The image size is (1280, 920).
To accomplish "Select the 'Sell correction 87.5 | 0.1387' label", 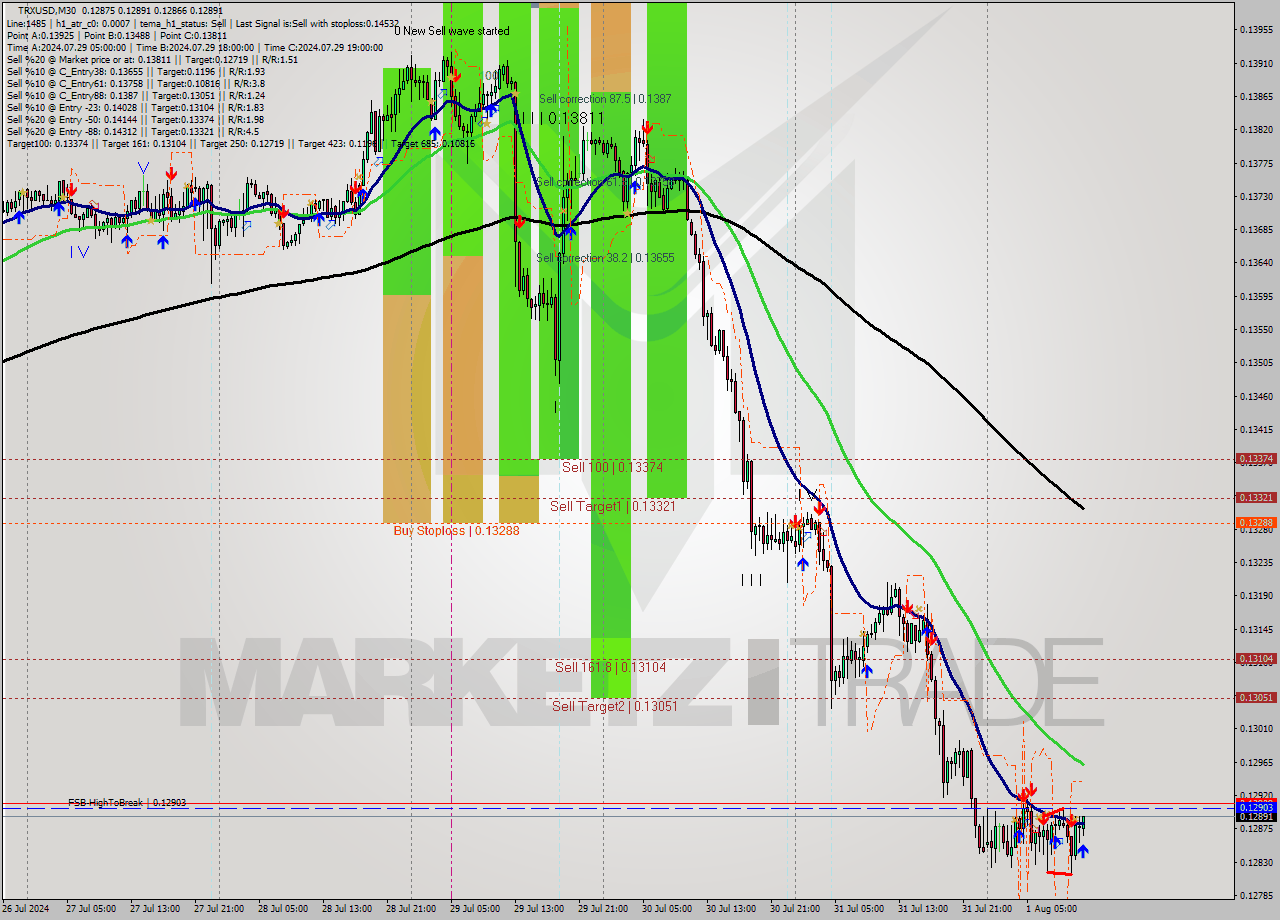I will (x=605, y=99).
